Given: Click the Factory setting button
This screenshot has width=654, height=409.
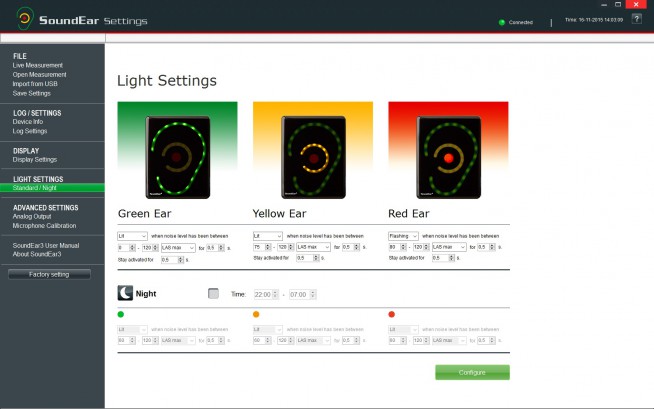Looking at the screenshot, I should (x=49, y=274).
